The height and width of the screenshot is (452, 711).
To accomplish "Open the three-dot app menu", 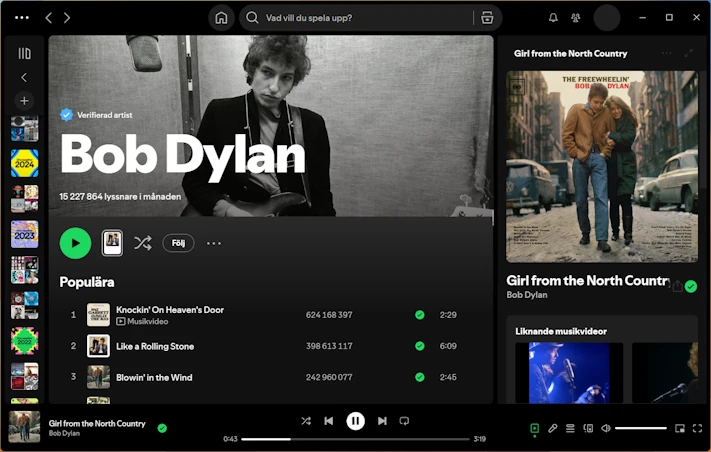I will pyautogui.click(x=22, y=18).
